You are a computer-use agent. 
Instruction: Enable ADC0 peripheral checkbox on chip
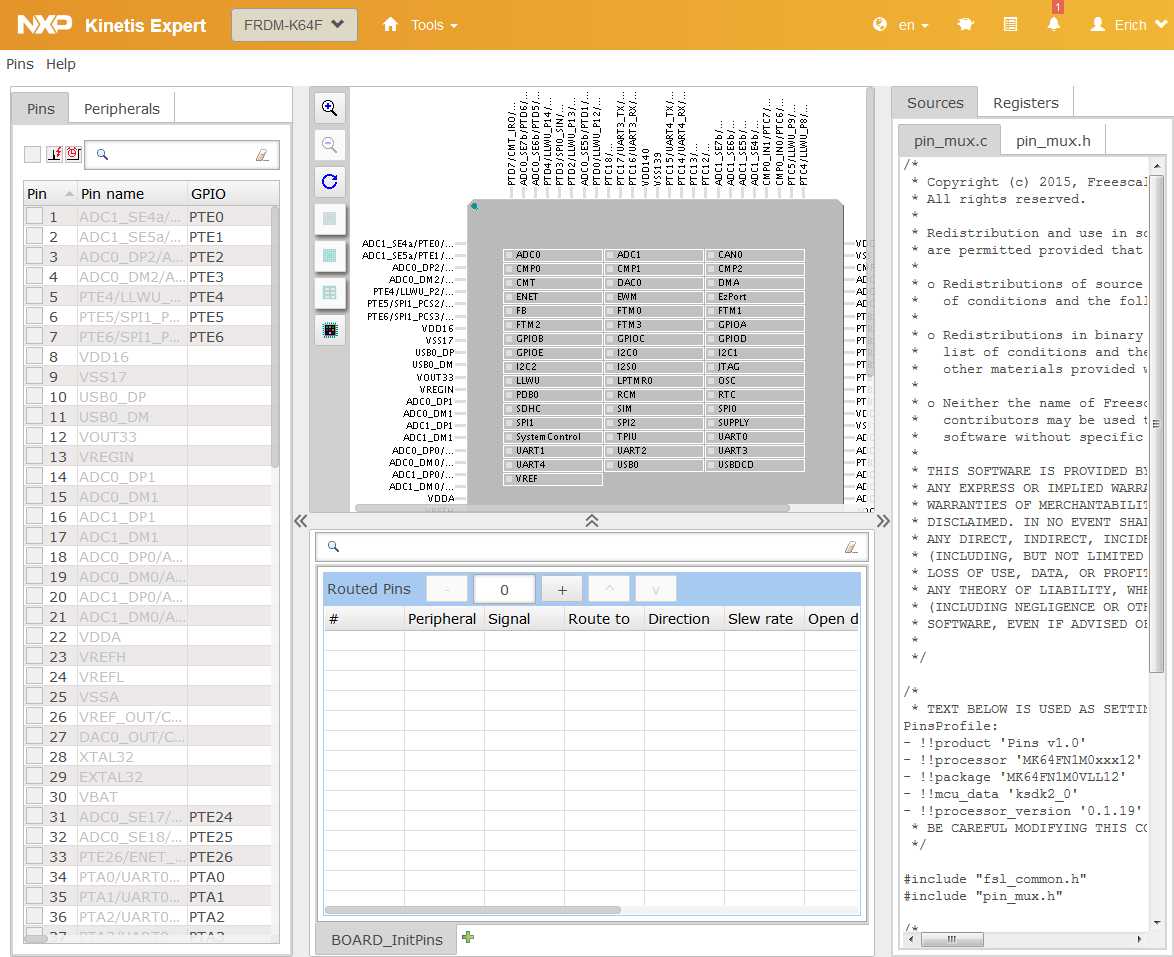point(509,255)
